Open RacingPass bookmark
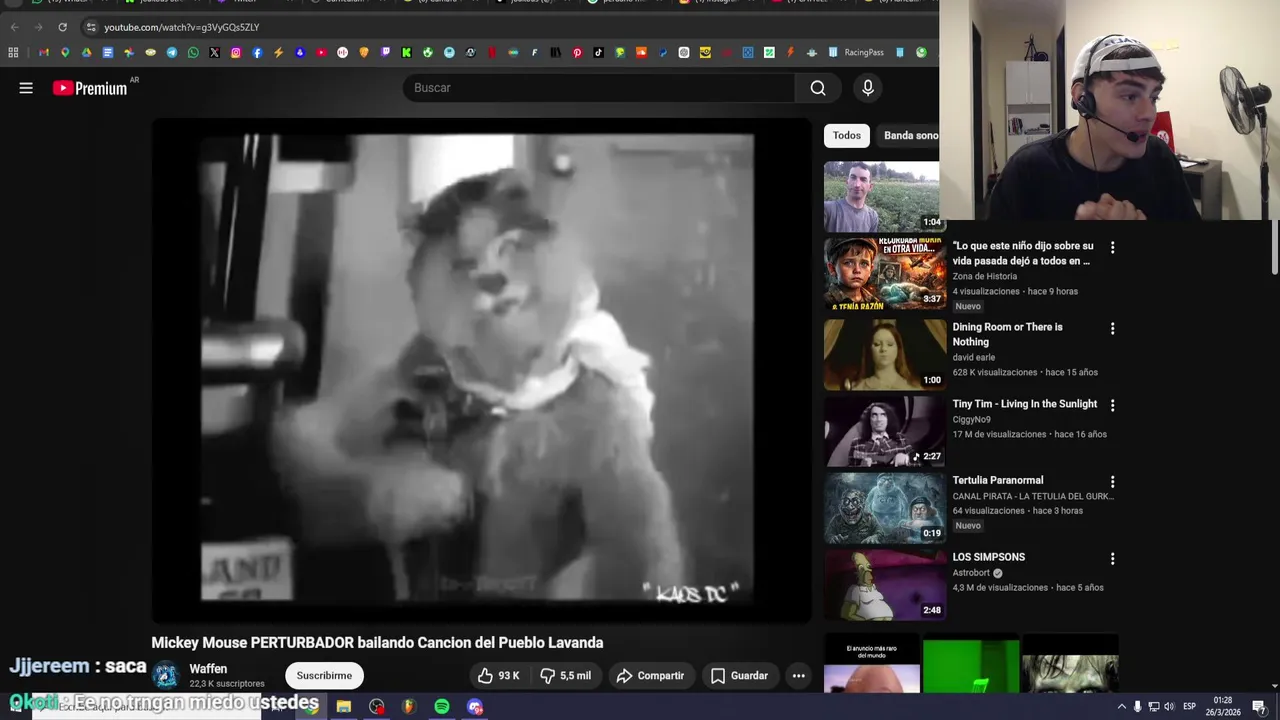 click(855, 52)
